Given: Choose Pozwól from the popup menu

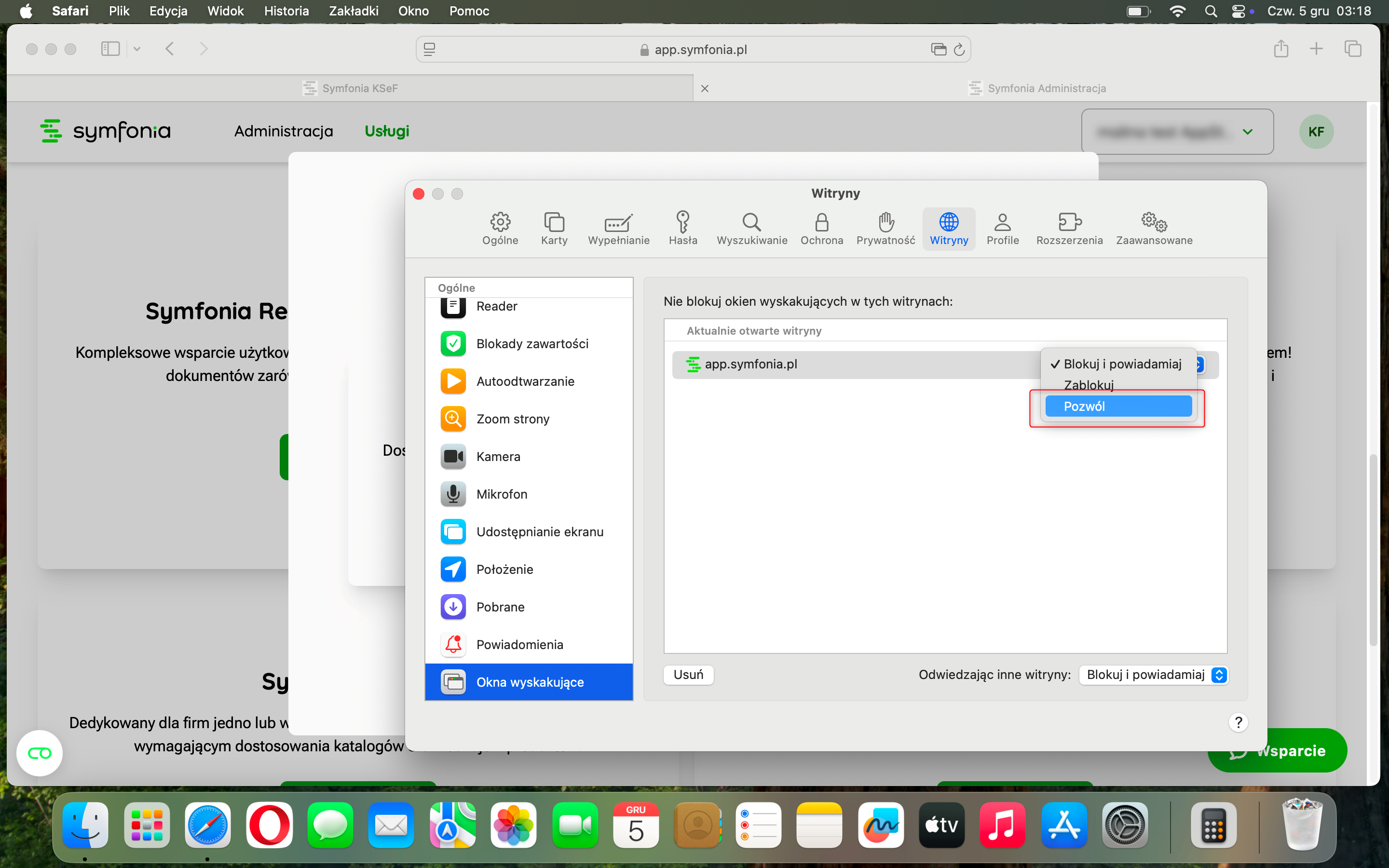Looking at the screenshot, I should 1118,407.
